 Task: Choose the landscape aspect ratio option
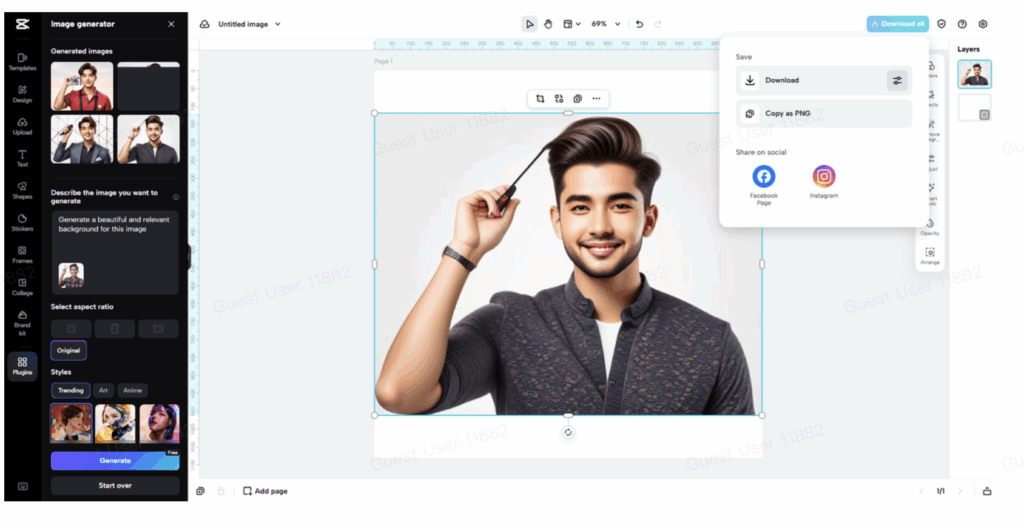pyautogui.click(x=158, y=329)
